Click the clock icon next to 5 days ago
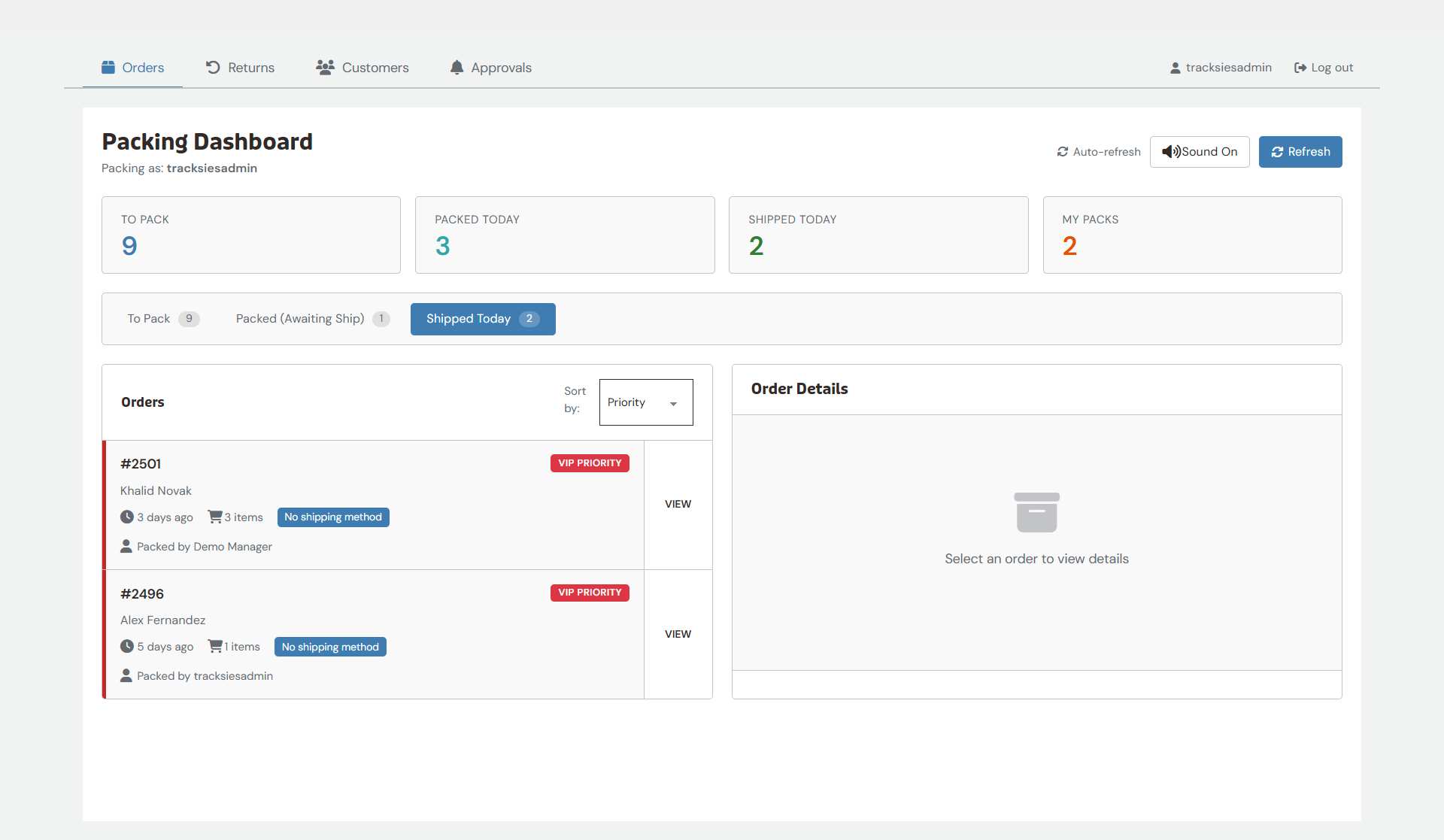The width and height of the screenshot is (1444, 840). click(x=127, y=647)
